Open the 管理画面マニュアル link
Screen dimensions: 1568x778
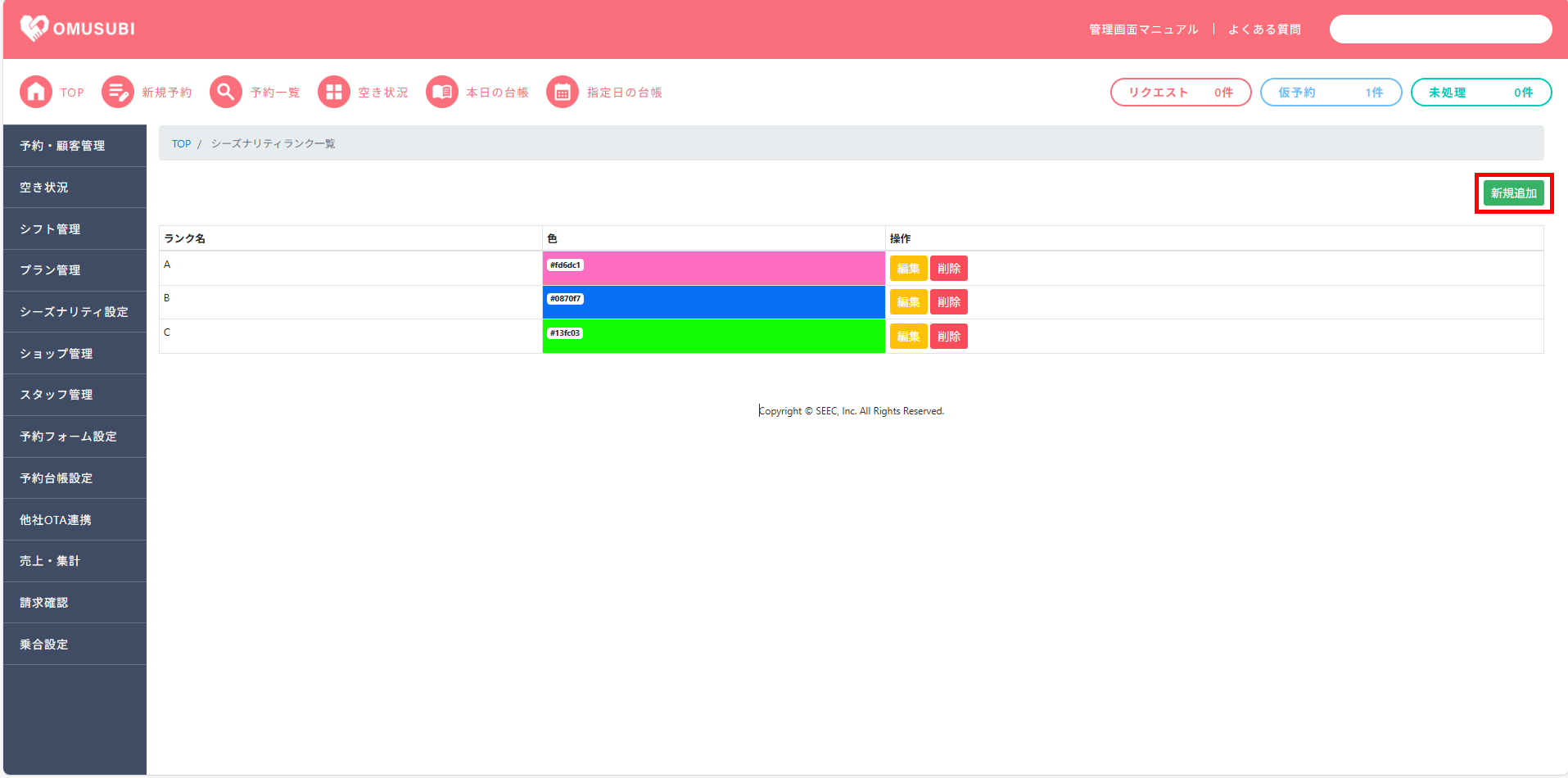(1143, 29)
